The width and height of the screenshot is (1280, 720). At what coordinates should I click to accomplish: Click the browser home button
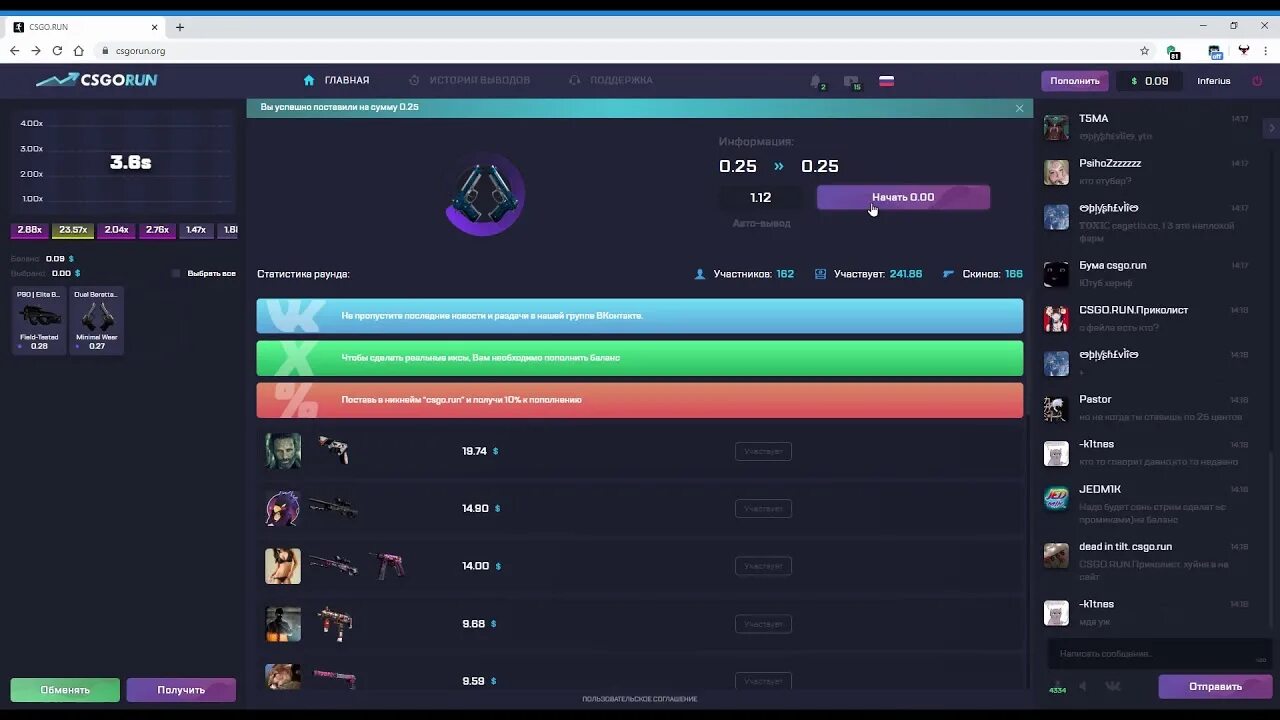point(78,51)
